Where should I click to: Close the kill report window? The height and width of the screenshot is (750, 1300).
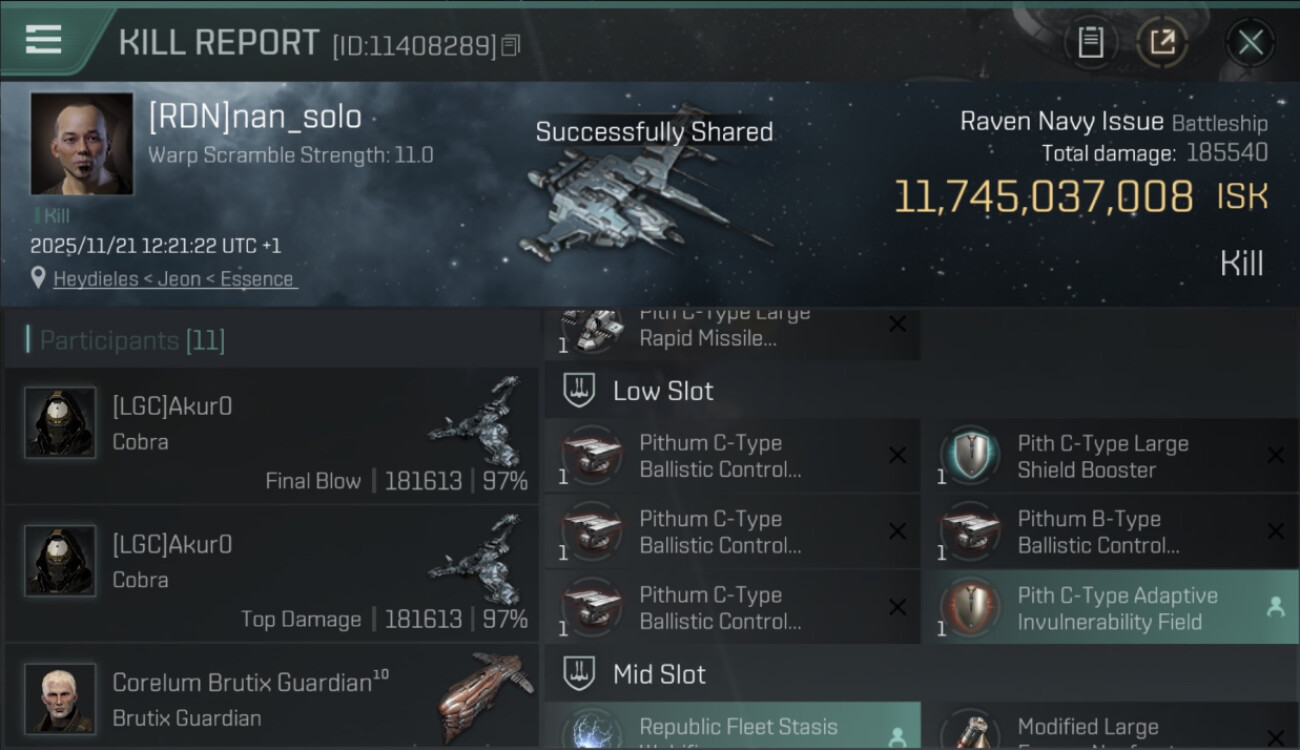point(1250,43)
